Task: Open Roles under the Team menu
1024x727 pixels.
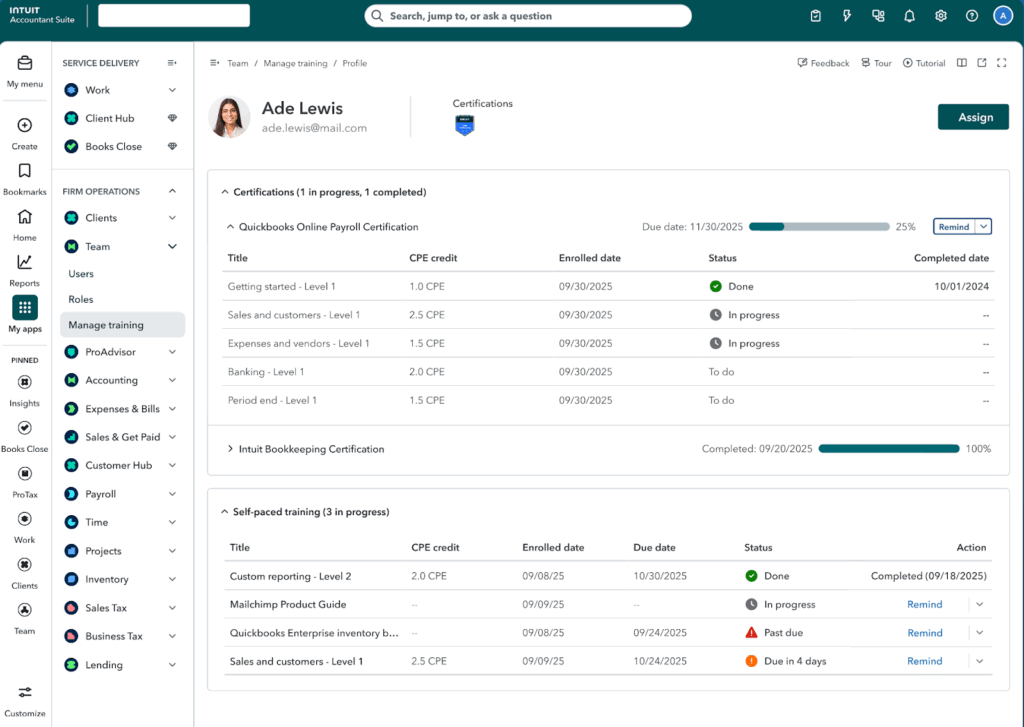Action: [x=81, y=299]
